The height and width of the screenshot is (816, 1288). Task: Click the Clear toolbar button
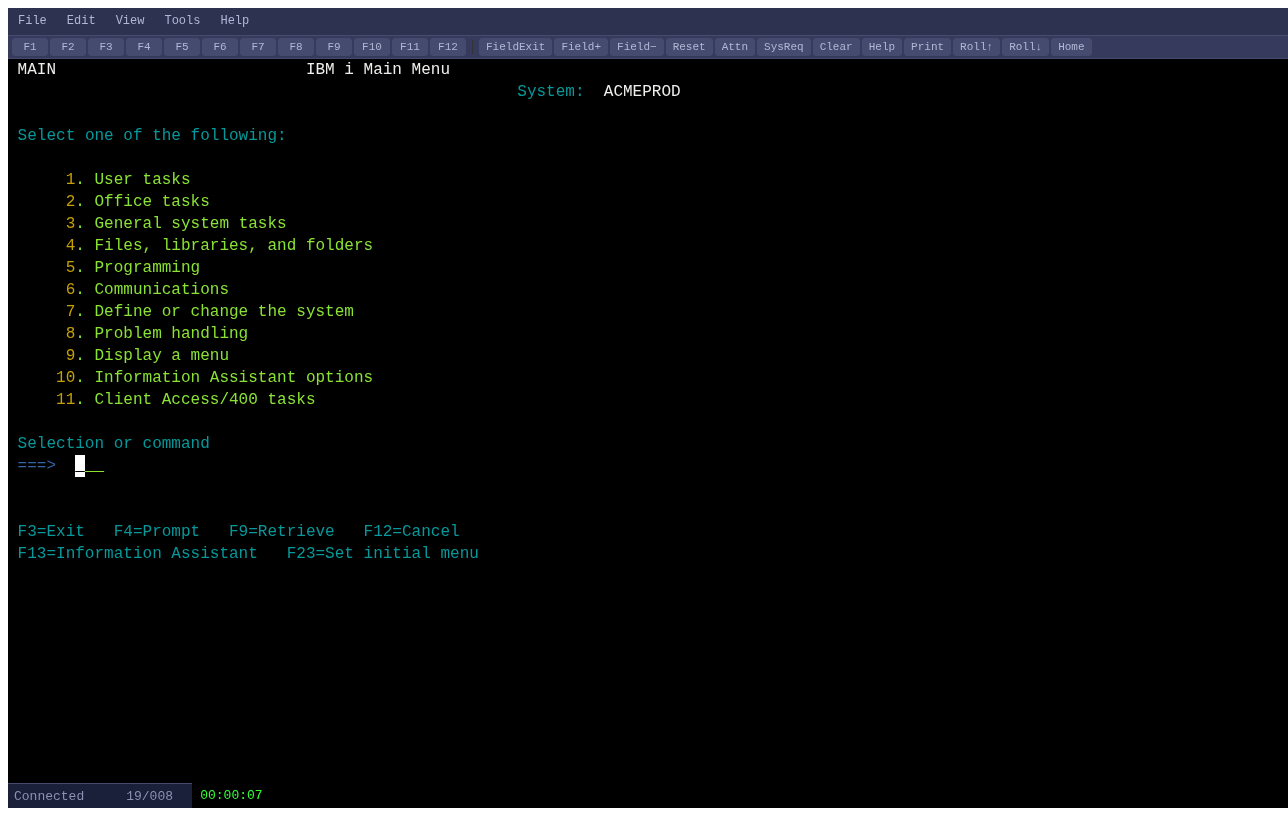(x=836, y=47)
